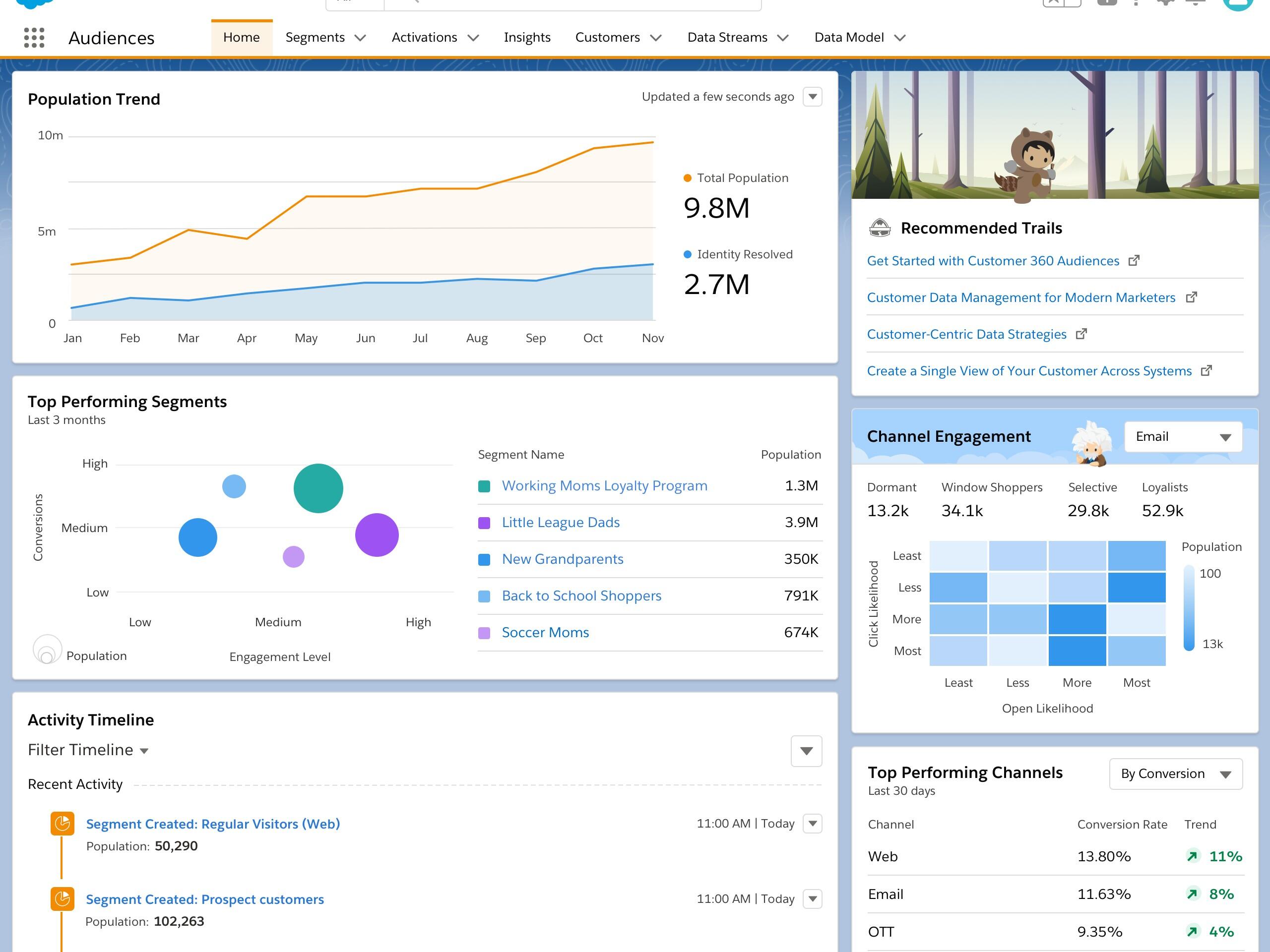This screenshot has width=1270, height=952.
Task: Open Working Moms Loyalty Program segment
Action: click(605, 485)
